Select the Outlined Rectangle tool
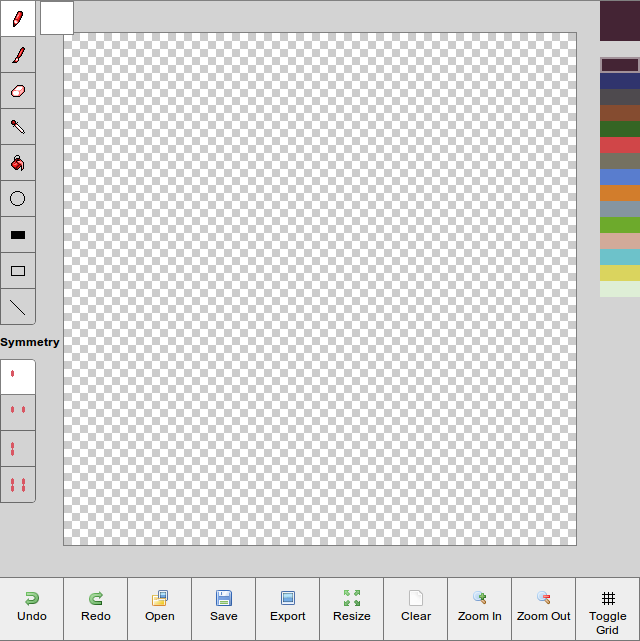Screen dimensions: 640x641 pyautogui.click(x=18, y=270)
